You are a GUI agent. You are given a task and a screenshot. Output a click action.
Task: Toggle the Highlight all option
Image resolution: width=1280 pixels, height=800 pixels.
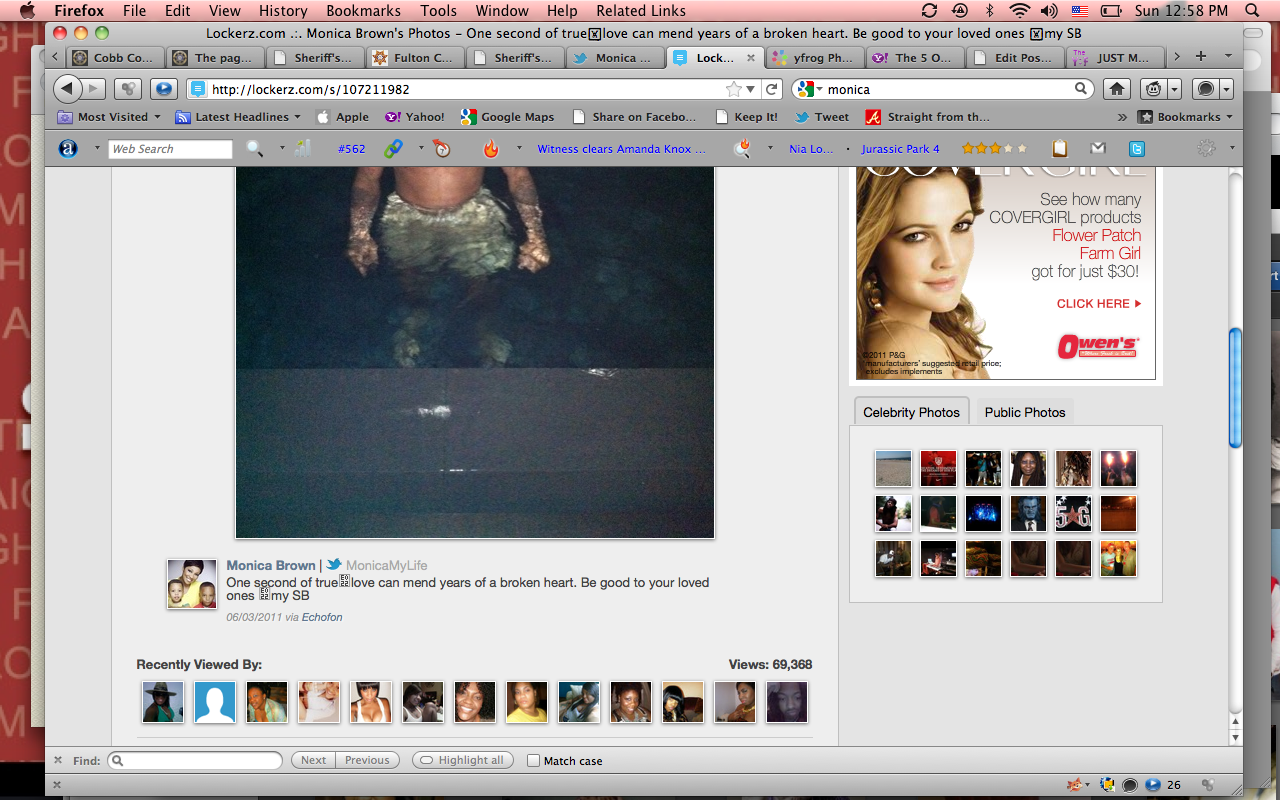tap(462, 761)
